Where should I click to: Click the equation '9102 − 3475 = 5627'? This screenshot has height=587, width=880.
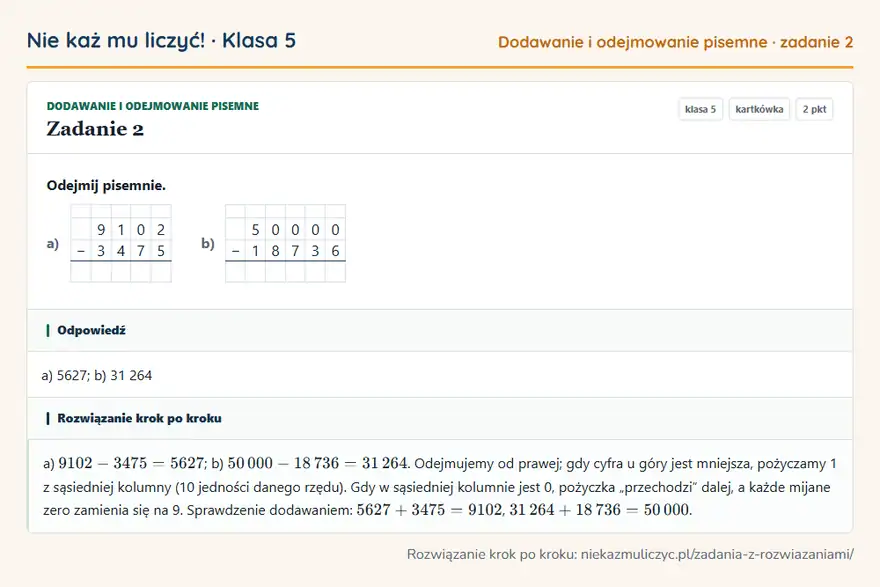tap(131, 464)
